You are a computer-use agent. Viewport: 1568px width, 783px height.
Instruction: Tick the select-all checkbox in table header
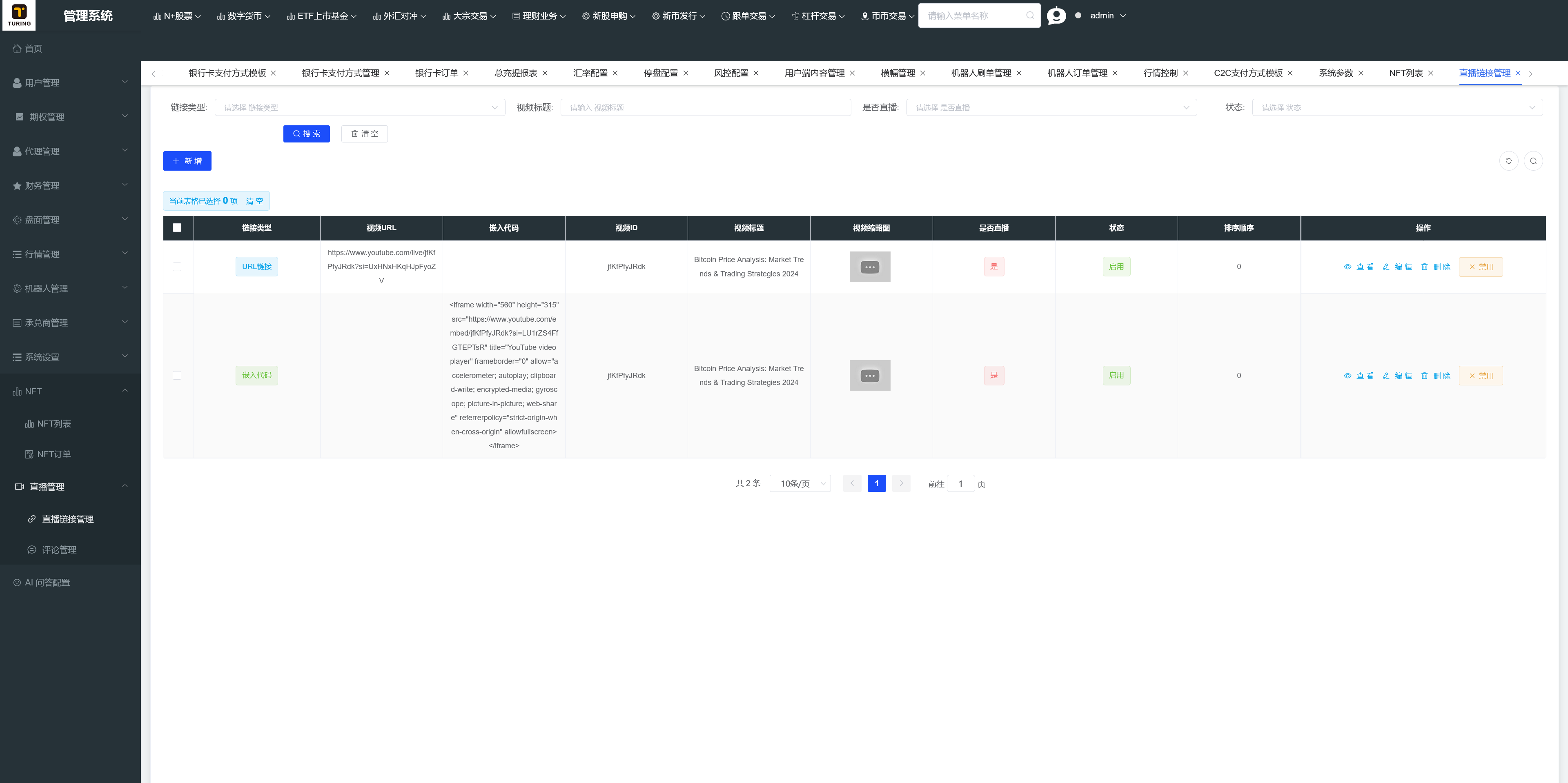point(177,227)
